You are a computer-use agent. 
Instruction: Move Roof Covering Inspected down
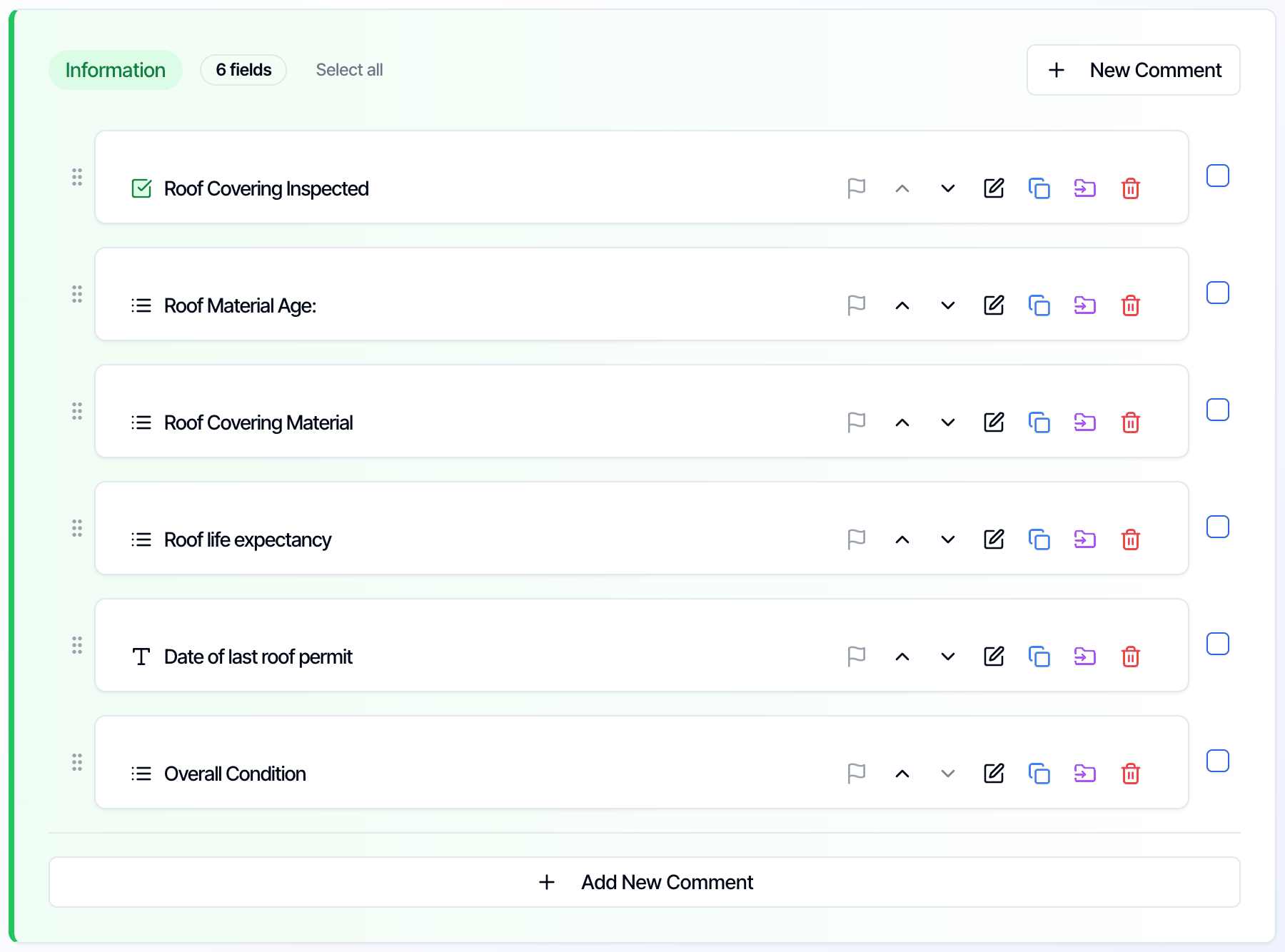(948, 188)
